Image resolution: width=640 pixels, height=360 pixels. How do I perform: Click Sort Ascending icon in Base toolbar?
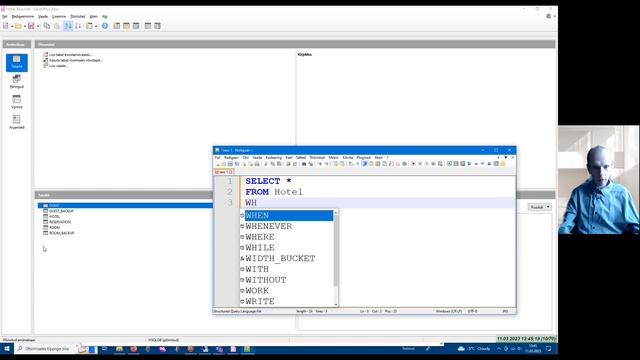click(68, 26)
